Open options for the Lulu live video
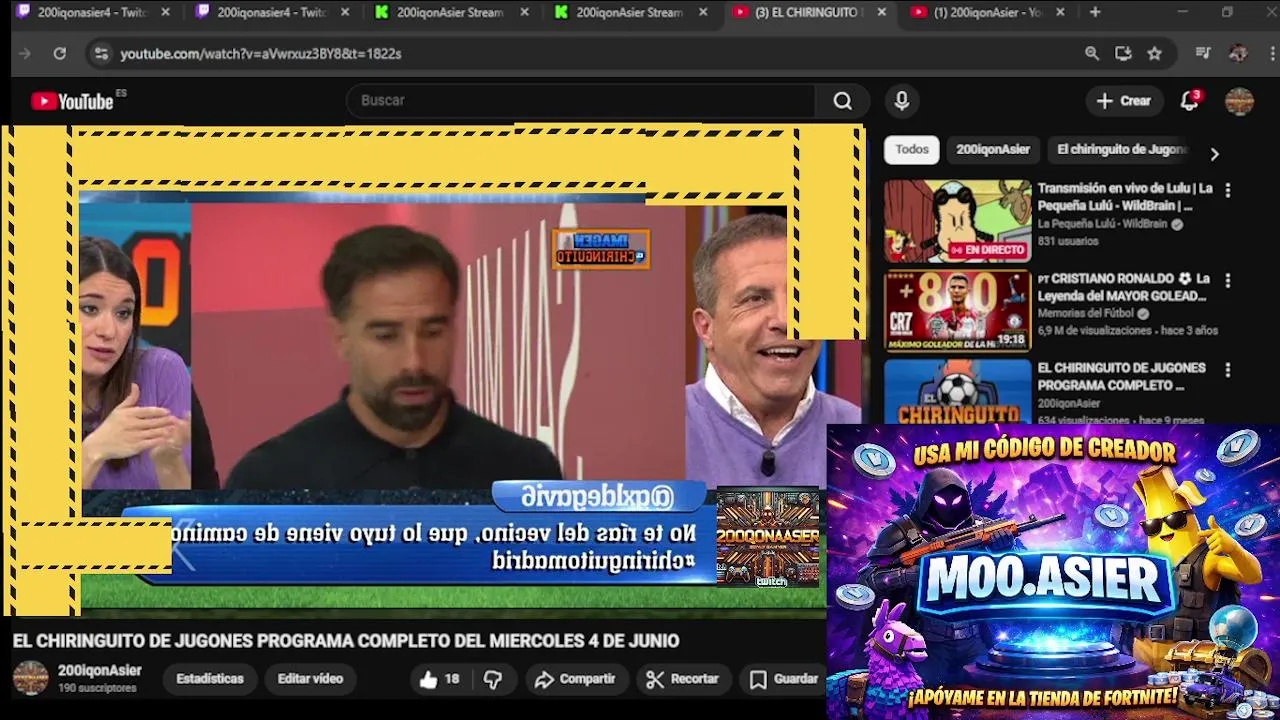 coord(1228,190)
